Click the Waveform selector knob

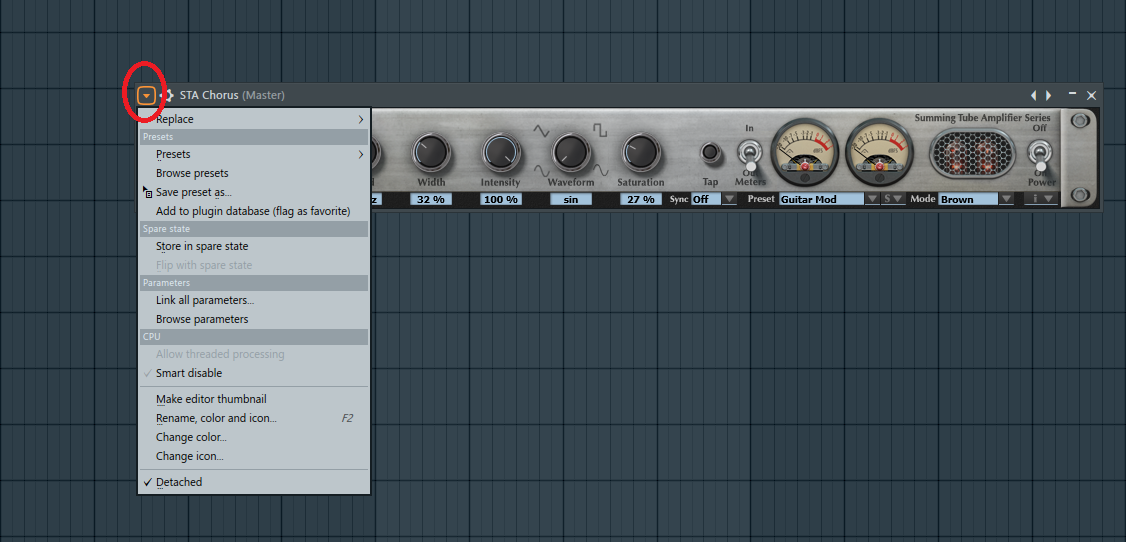pos(571,151)
